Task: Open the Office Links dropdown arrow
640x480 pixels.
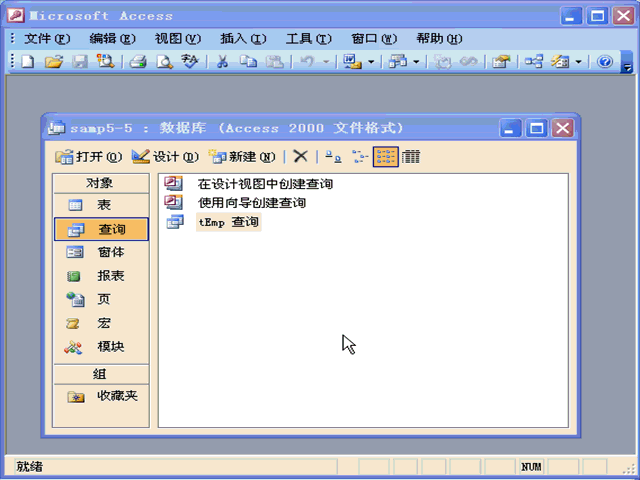Action: tap(371, 62)
